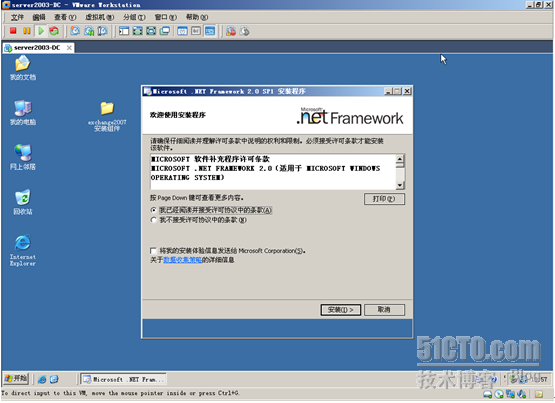
Task: Click the 打印 print button
Action: click(x=384, y=199)
